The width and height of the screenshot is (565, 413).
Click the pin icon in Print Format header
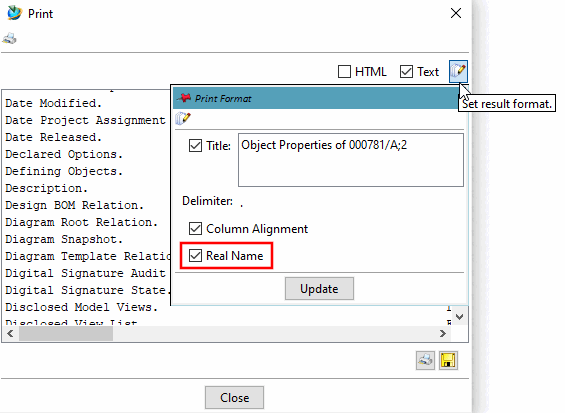(185, 98)
